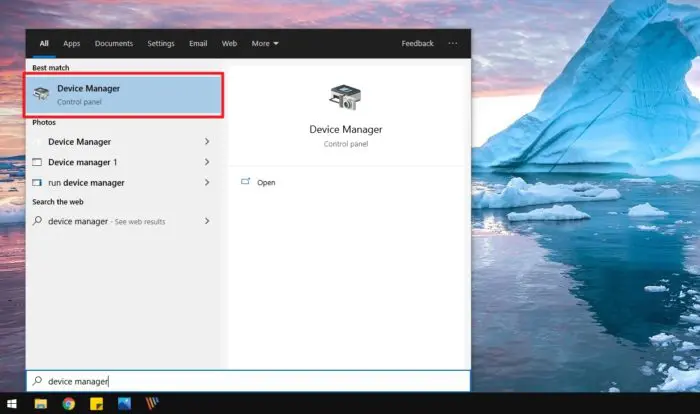The image size is (700, 414).
Task: Click the large Device Manager preview icon
Action: point(345,97)
